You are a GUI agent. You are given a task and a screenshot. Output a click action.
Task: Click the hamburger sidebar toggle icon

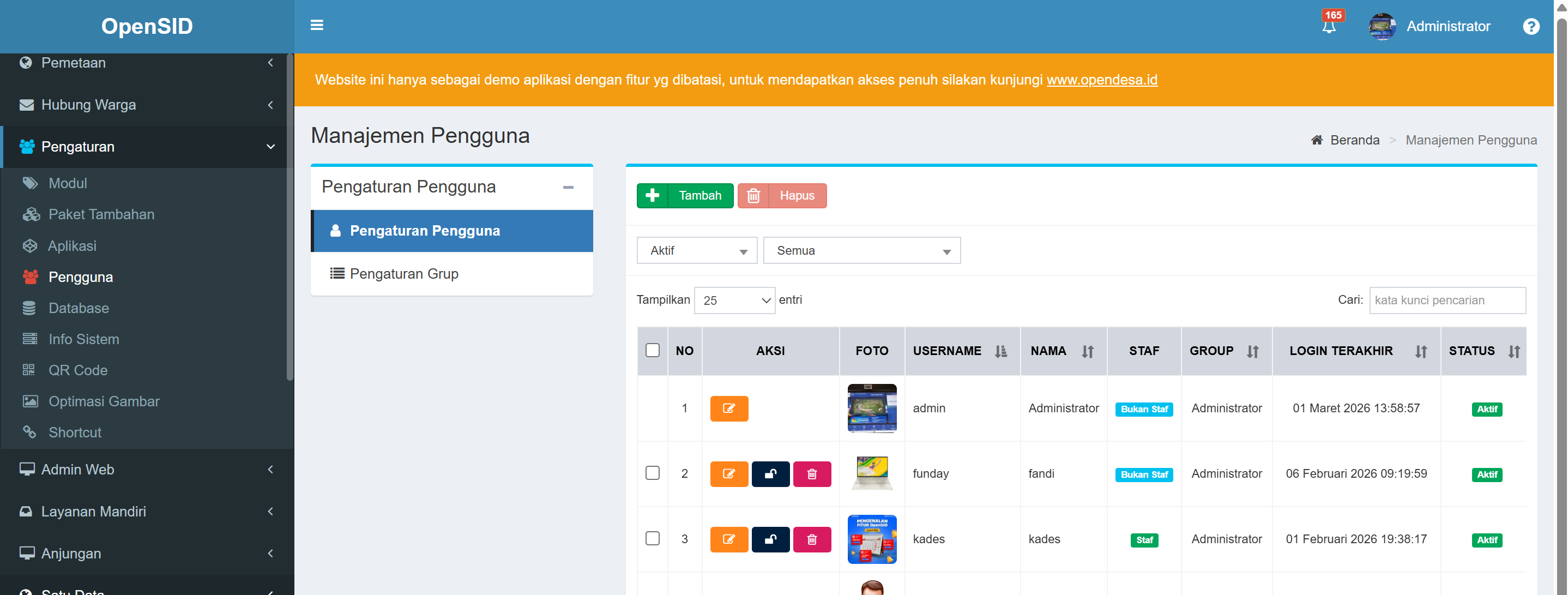pyautogui.click(x=317, y=25)
